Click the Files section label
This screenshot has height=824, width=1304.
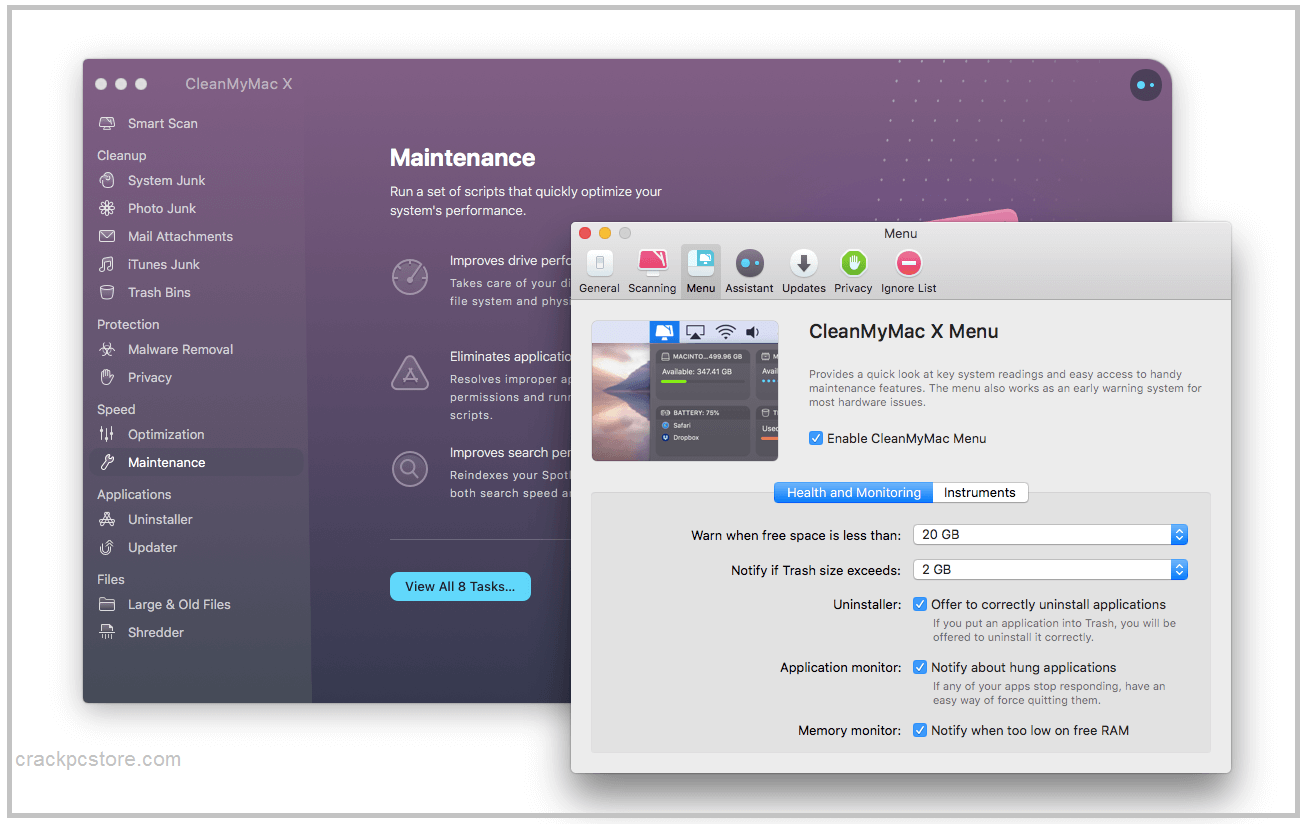coord(111,579)
